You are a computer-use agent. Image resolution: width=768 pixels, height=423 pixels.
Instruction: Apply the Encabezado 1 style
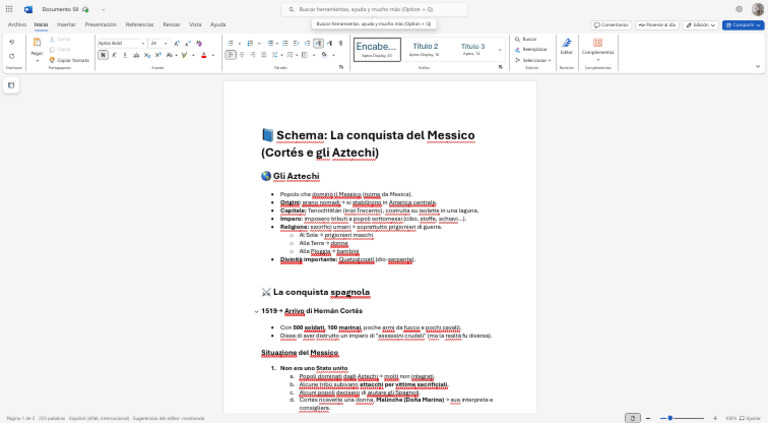pos(377,49)
